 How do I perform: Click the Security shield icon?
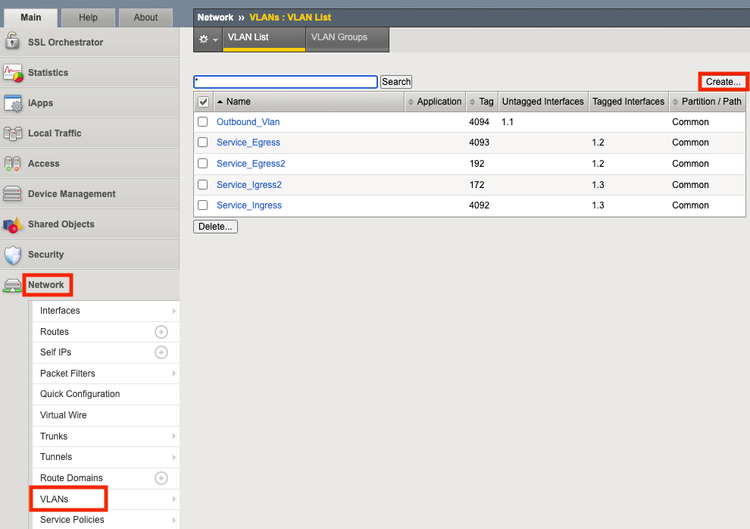click(x=12, y=255)
